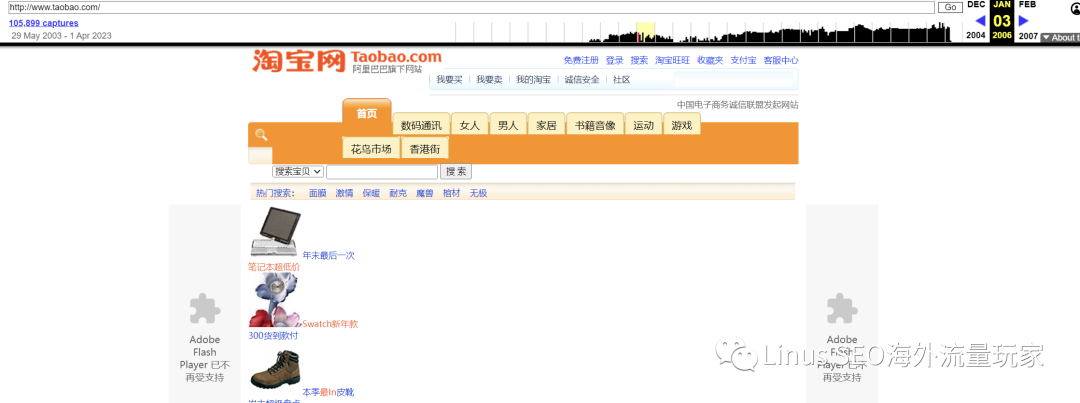Expand the About this capture toggle
The height and width of the screenshot is (403, 1080).
(x=1060, y=37)
